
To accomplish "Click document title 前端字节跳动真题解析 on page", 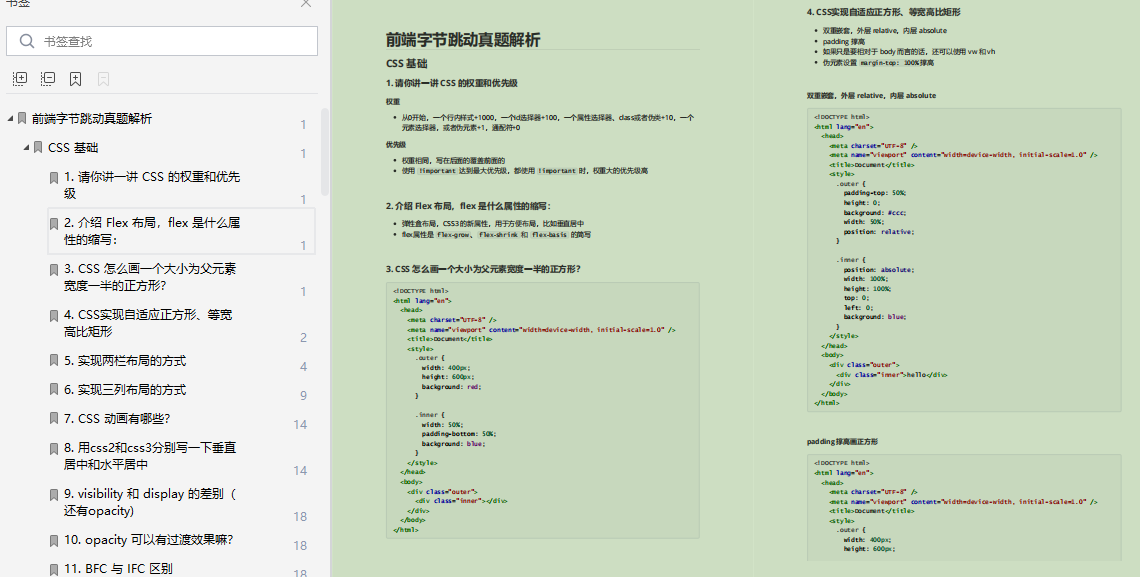I will click(x=462, y=40).
